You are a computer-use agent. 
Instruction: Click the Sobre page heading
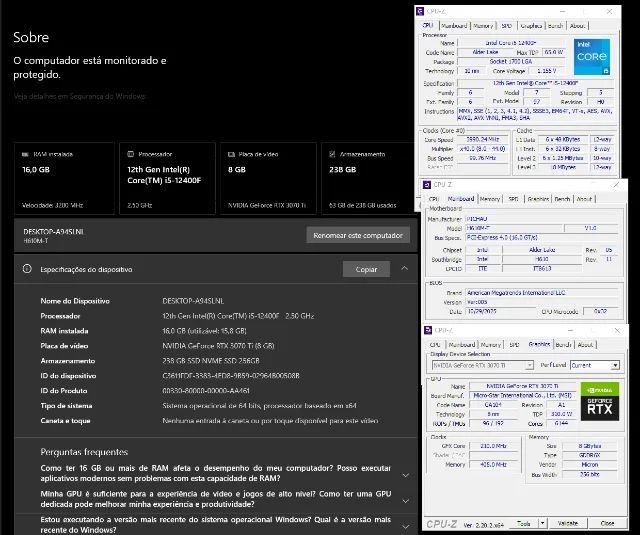(31, 37)
